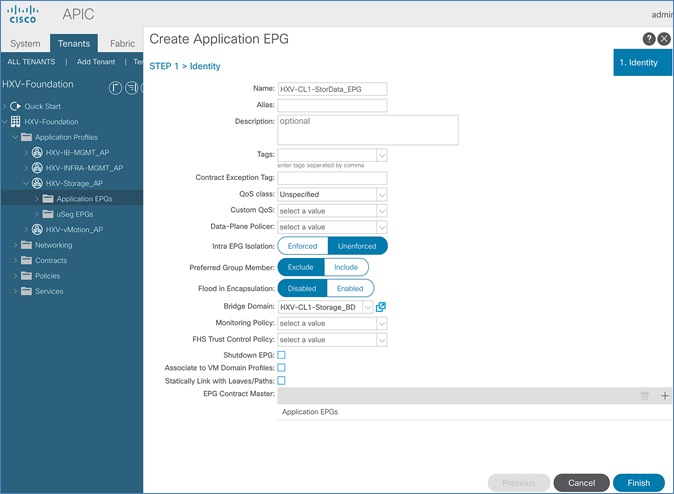Viewport: 674px width, 494px height.
Task: Switch to the Fabric tab
Action: pyautogui.click(x=122, y=43)
